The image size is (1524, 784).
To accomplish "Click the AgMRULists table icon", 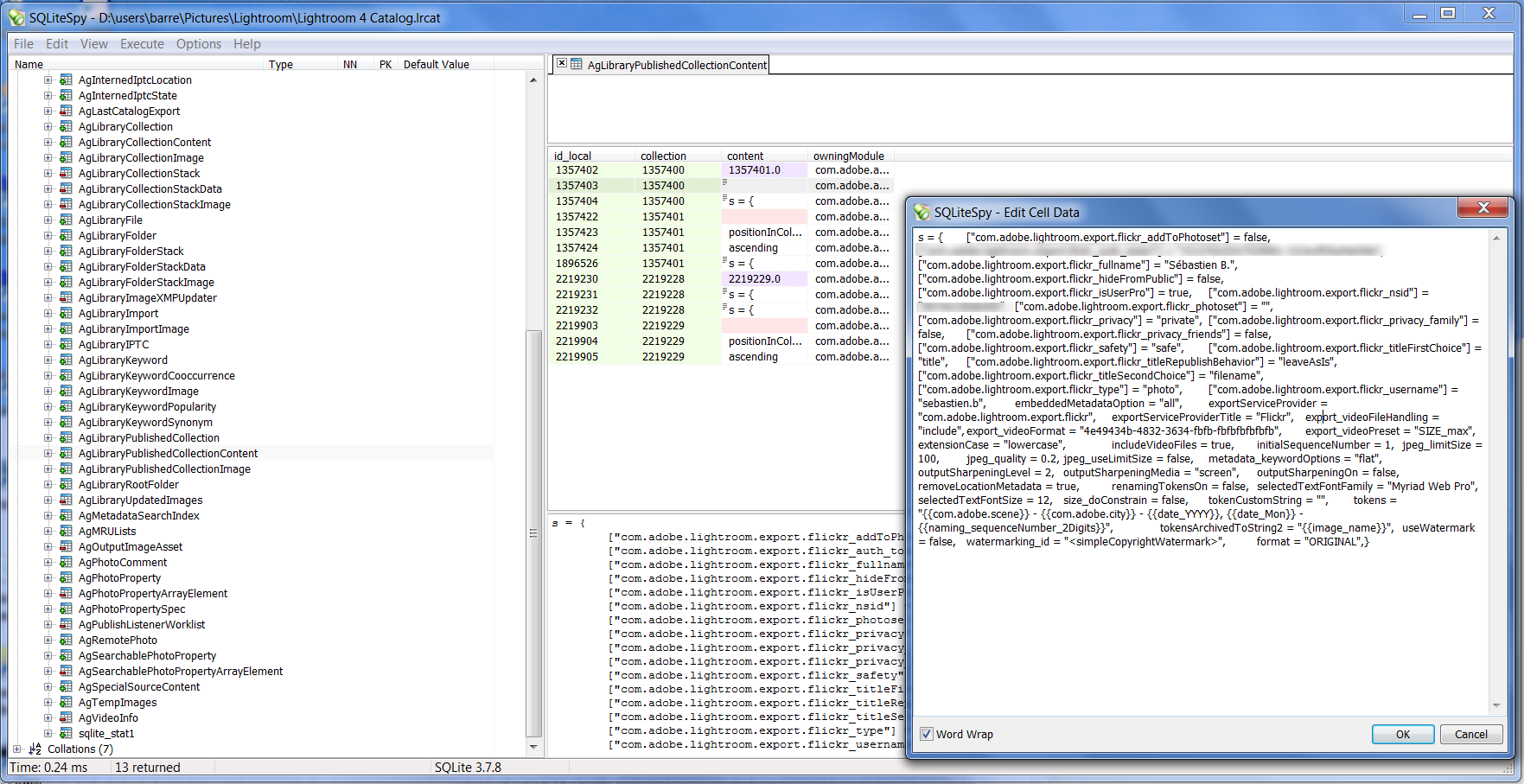I will coord(66,532).
